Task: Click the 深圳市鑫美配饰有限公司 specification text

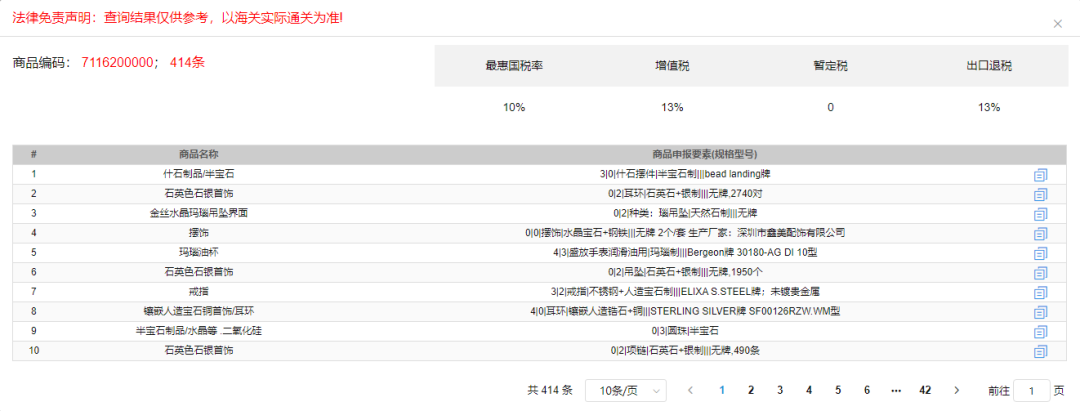Action: pyautogui.click(x=791, y=233)
